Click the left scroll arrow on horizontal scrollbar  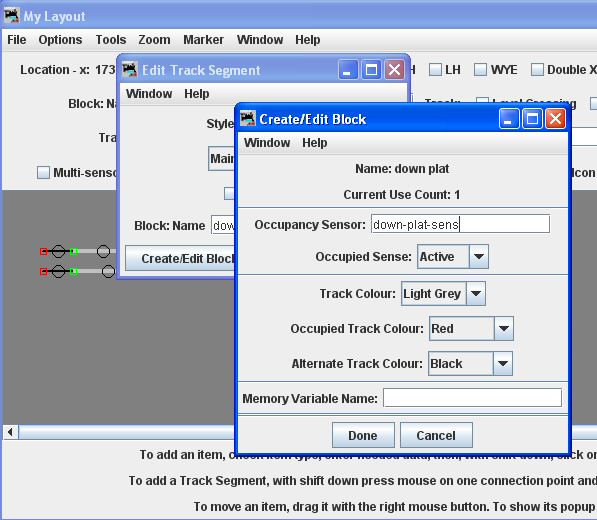click(x=10, y=432)
